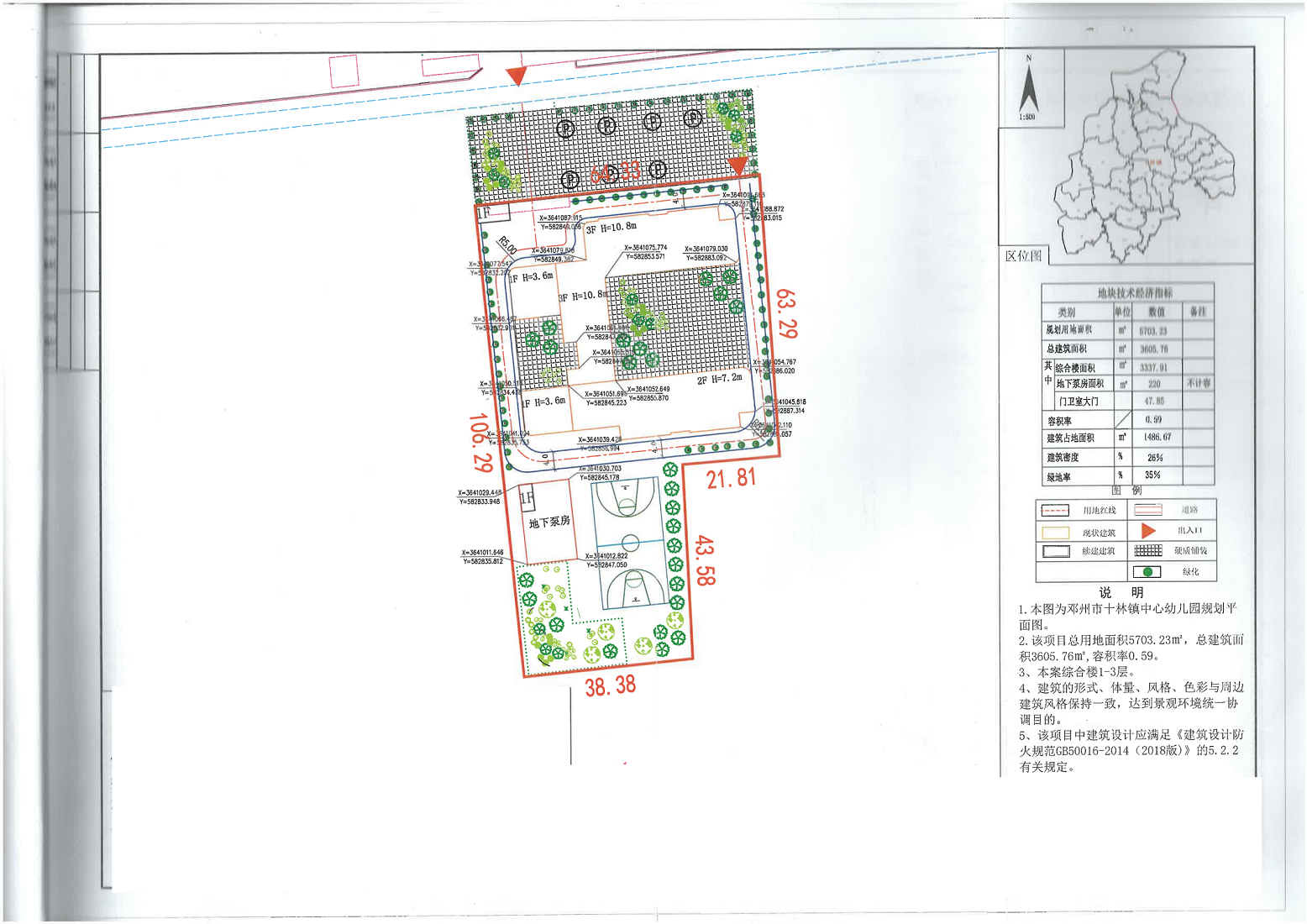Click the 续建建筑 legend rectangle symbol
Screen dimensions: 1307x924
click(x=1055, y=552)
